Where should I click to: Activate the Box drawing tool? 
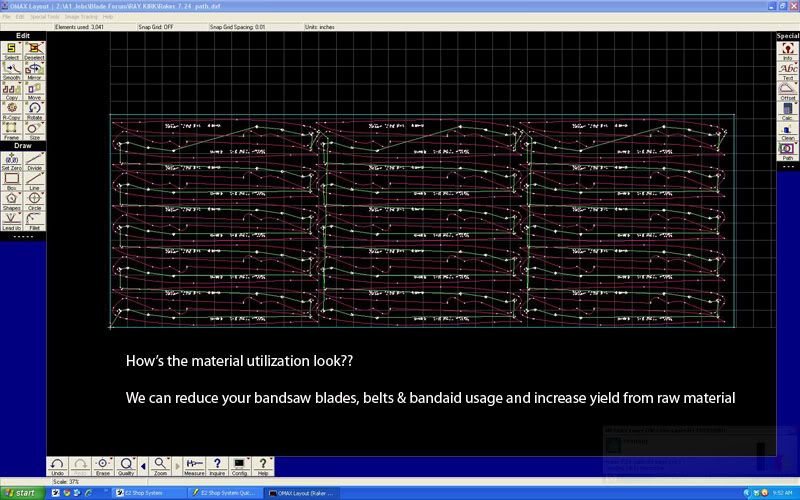point(11,181)
